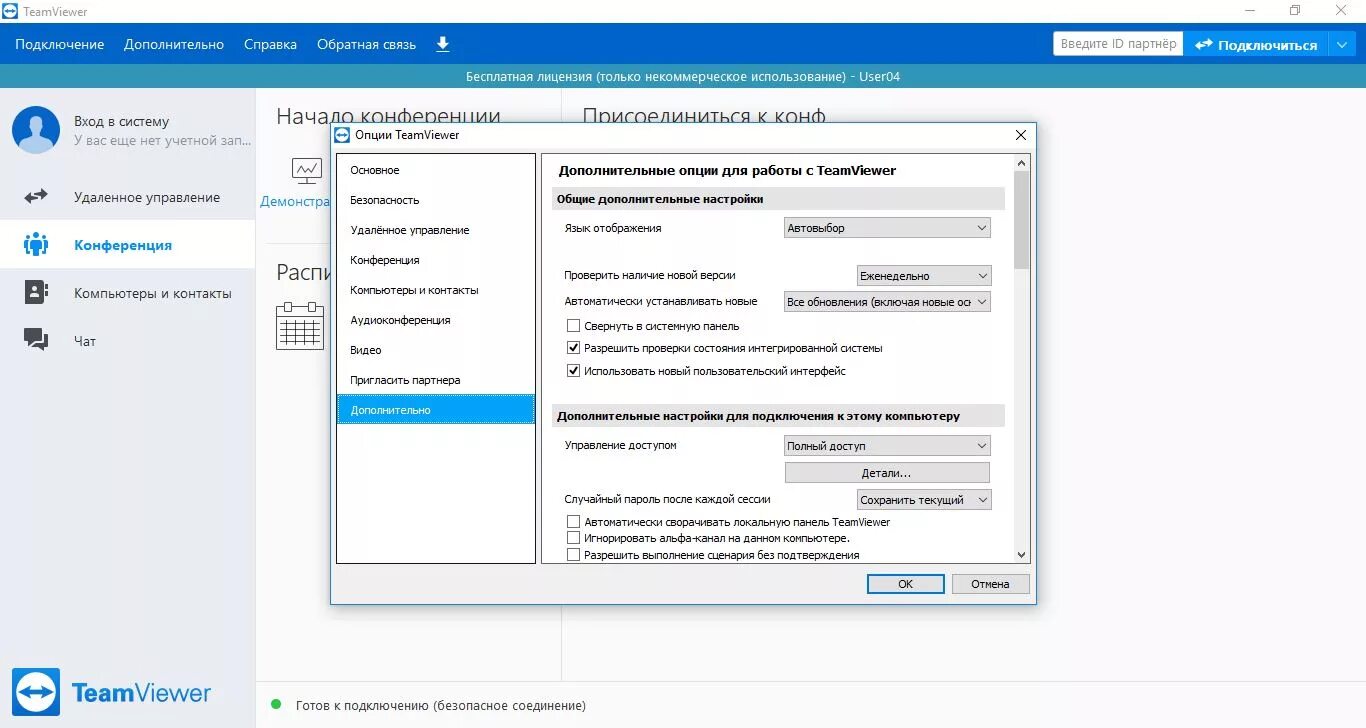Open the Обратная связь menu
The height and width of the screenshot is (728, 1366).
pos(366,44)
